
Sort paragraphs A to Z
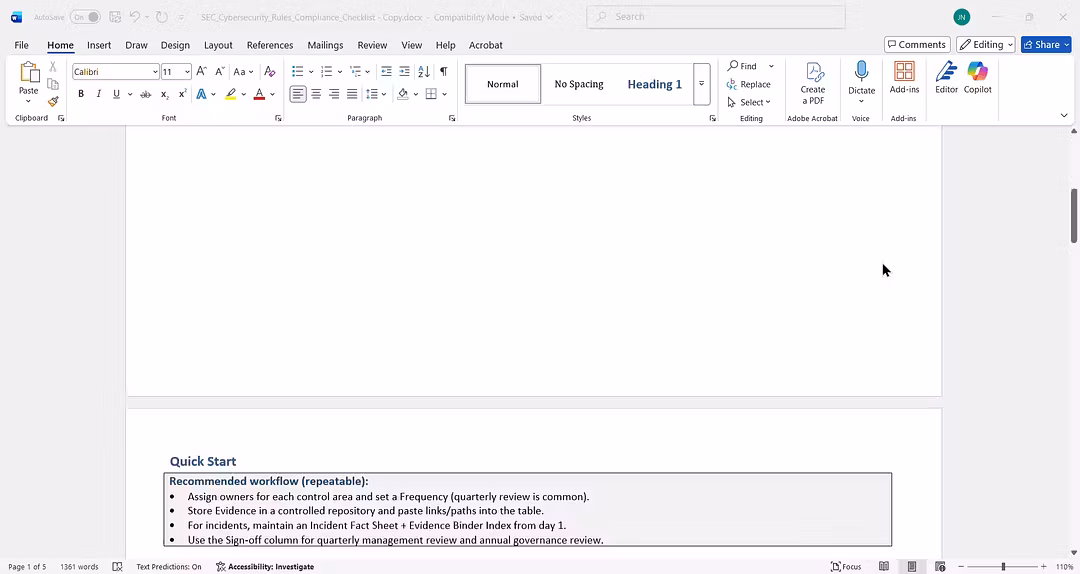424,72
